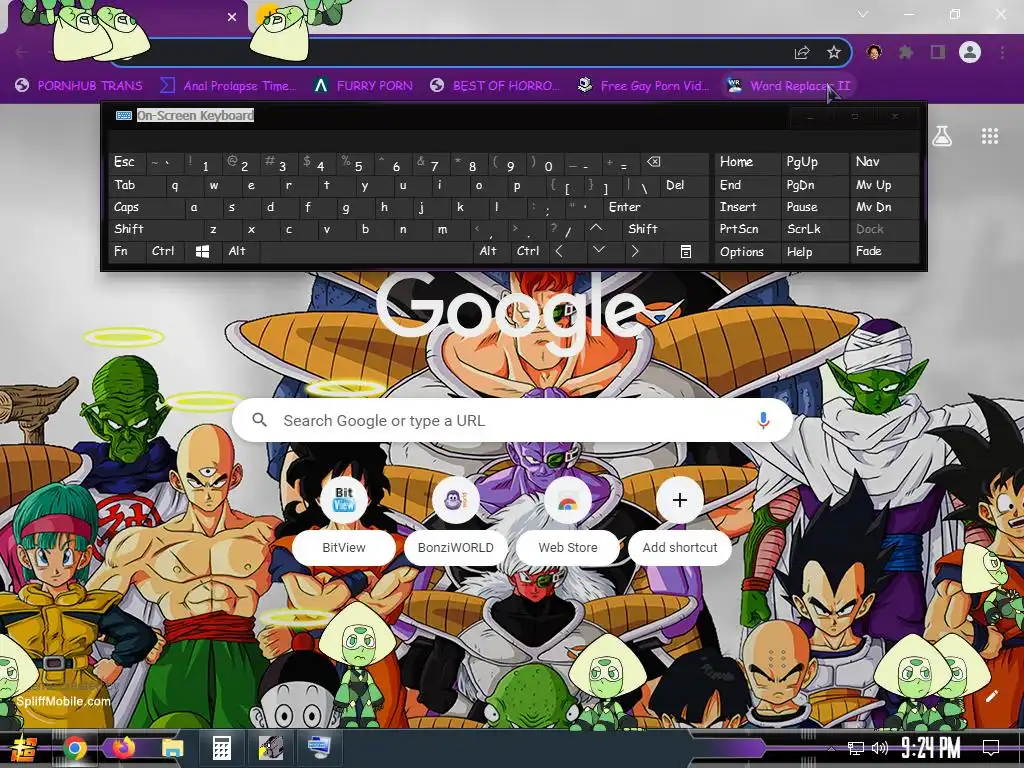The image size is (1024, 768).
Task: Open Search Labs flask icon
Action: [942, 136]
